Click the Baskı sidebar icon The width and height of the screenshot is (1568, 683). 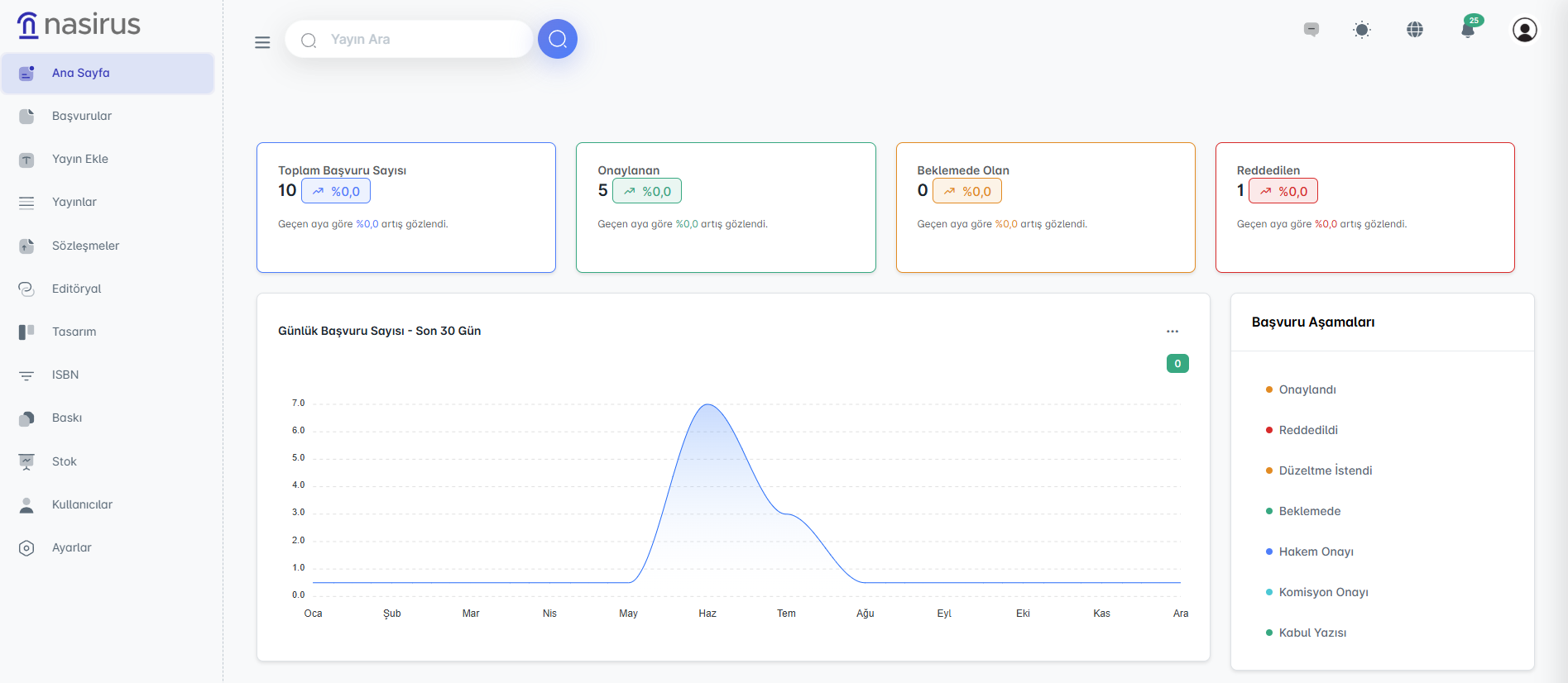(26, 418)
